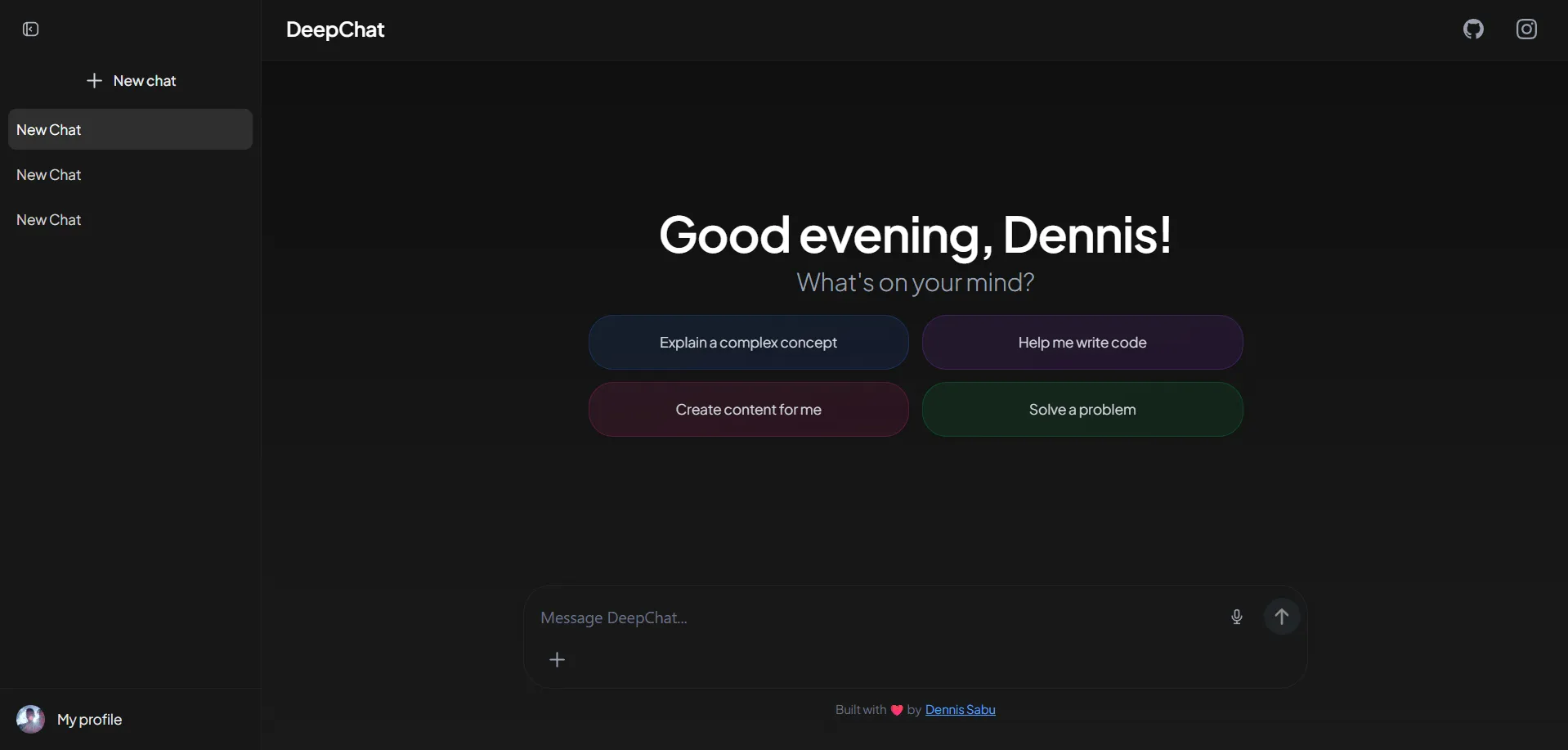Select "Help me write code"
1568x750 pixels.
(1082, 342)
